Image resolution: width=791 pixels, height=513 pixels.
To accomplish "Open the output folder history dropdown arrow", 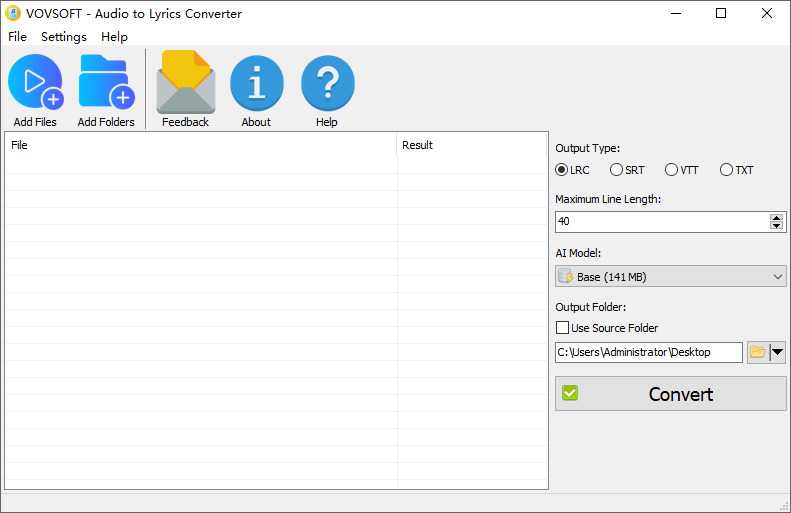I will 778,352.
